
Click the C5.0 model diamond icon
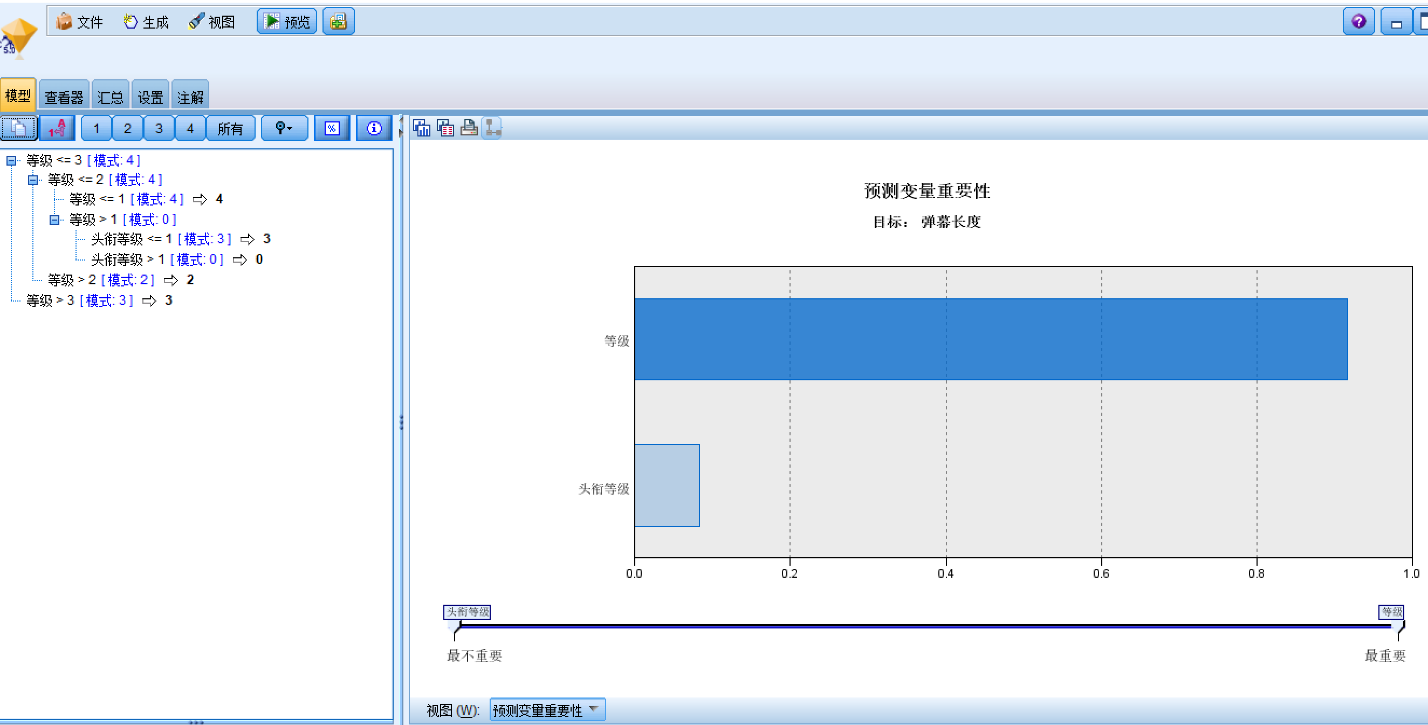tap(19, 37)
